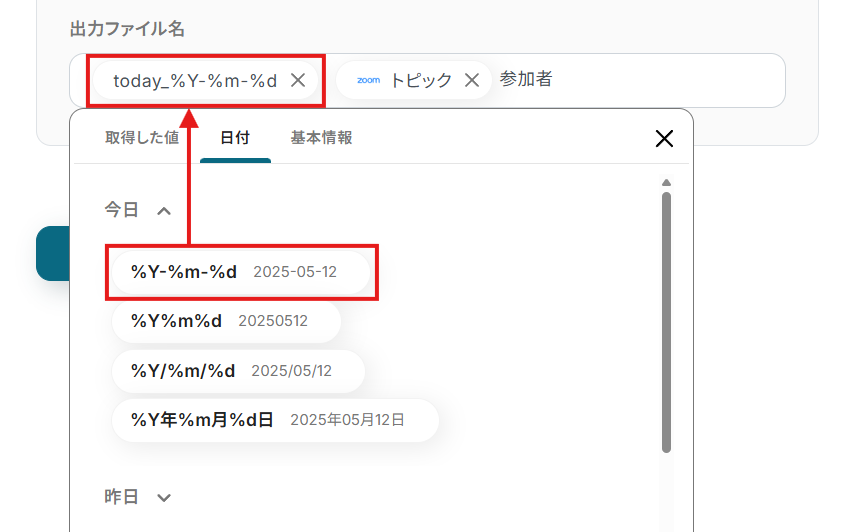Click the scrollbar up arrow
Screen dimensions: 859x532
666,183
